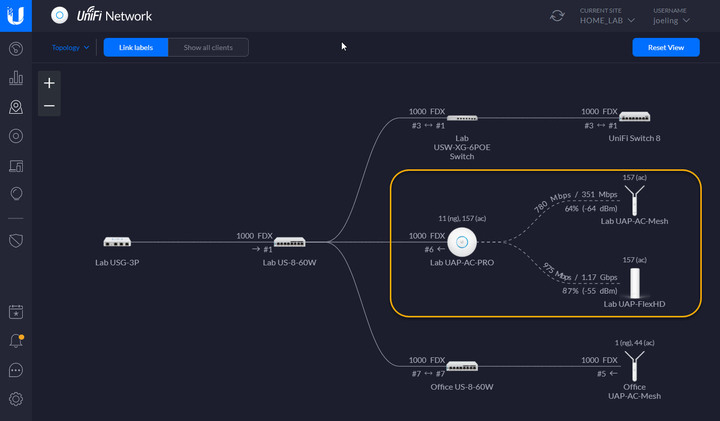Open the Clients page in sidebar
Viewport: 720px width, 421px height.
pyautogui.click(x=16, y=166)
